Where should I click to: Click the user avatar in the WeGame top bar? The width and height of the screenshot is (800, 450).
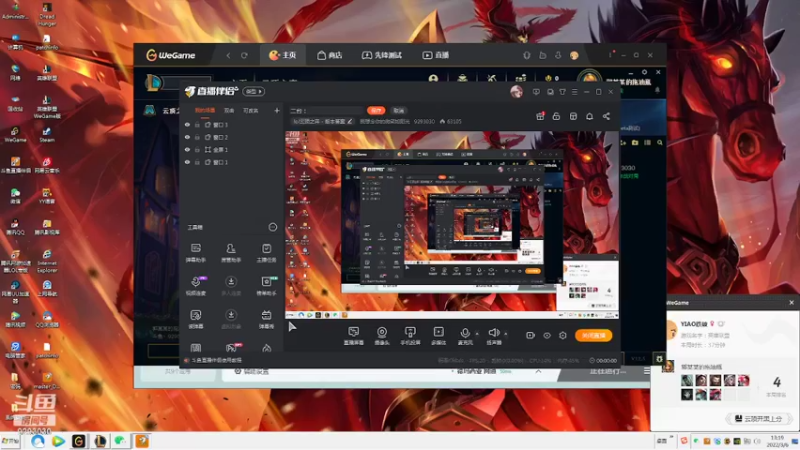tap(574, 55)
